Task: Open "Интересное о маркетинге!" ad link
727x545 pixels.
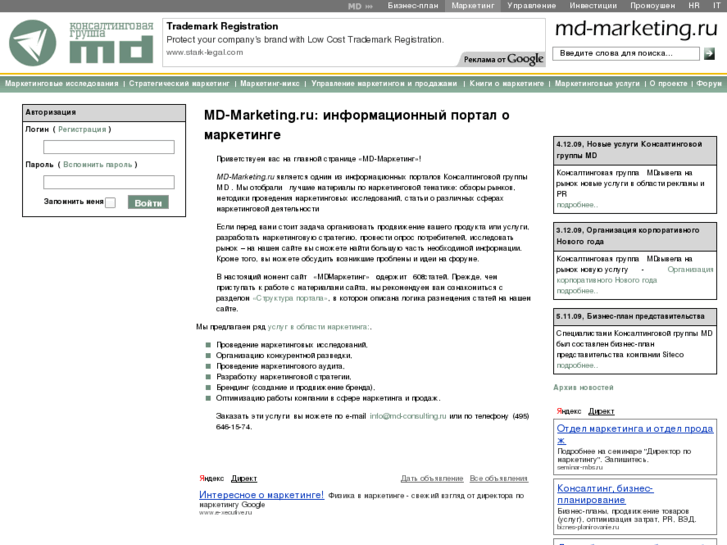Action: pyautogui.click(x=261, y=495)
